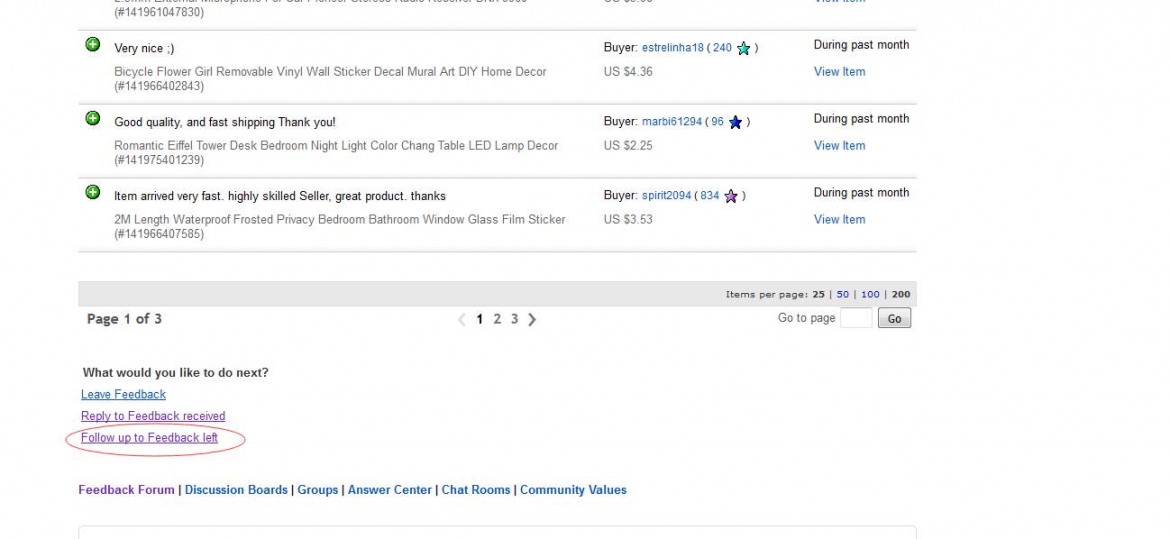This screenshot has width=1170, height=539.
Task: Click the green plus icon for "Item arrived very fast"
Action: click(93, 193)
